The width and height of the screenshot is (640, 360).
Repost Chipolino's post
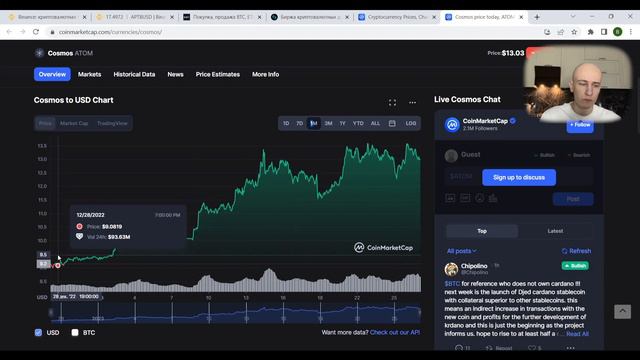point(499,348)
